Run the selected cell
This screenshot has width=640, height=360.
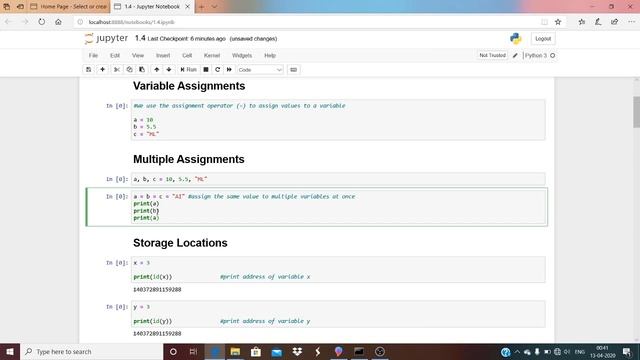(188, 70)
